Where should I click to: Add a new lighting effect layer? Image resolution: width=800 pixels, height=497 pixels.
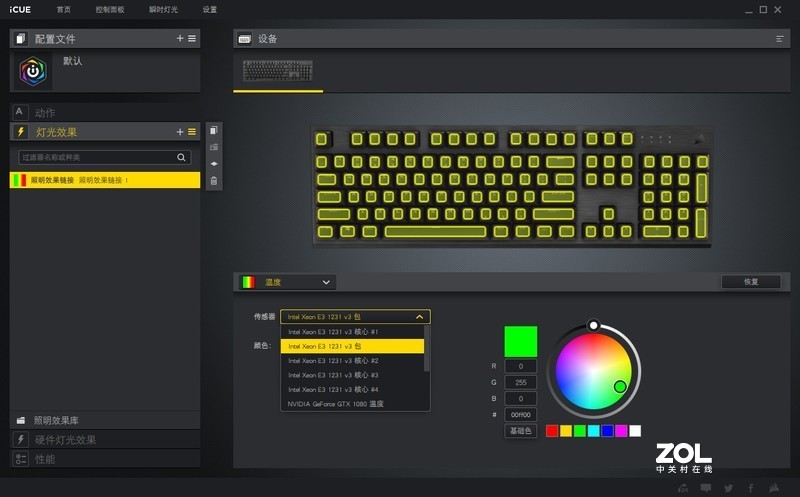coord(180,132)
